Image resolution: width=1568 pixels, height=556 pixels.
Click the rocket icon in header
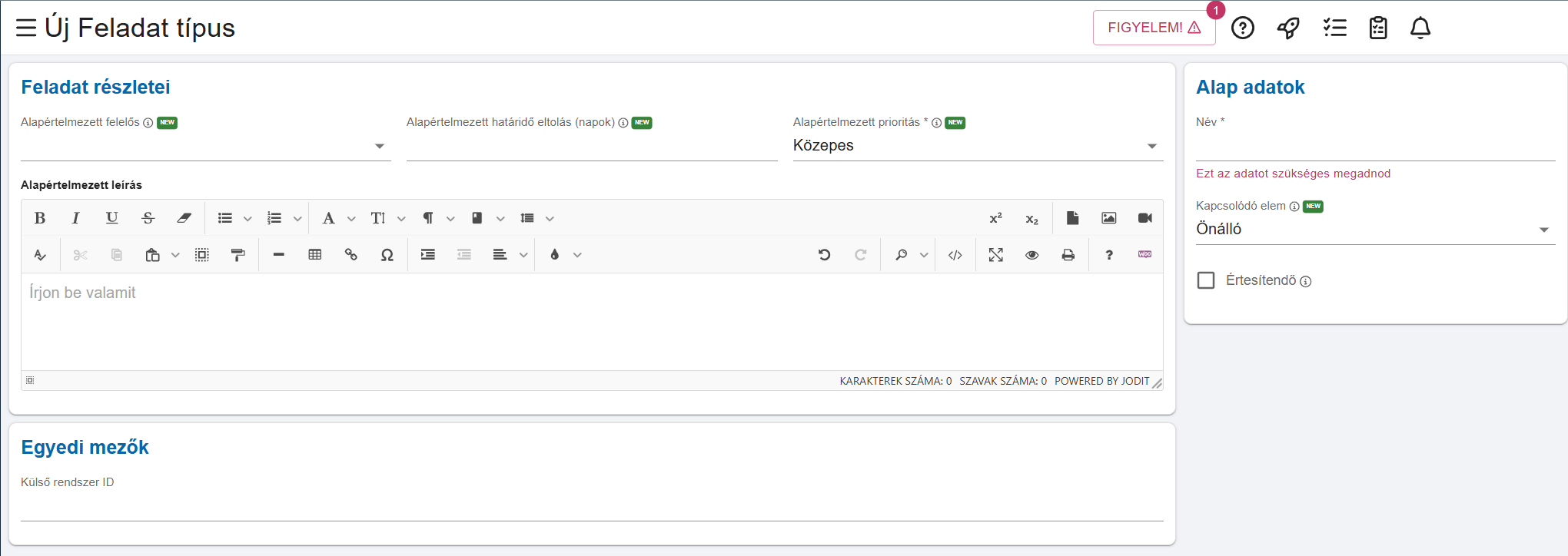1288,28
